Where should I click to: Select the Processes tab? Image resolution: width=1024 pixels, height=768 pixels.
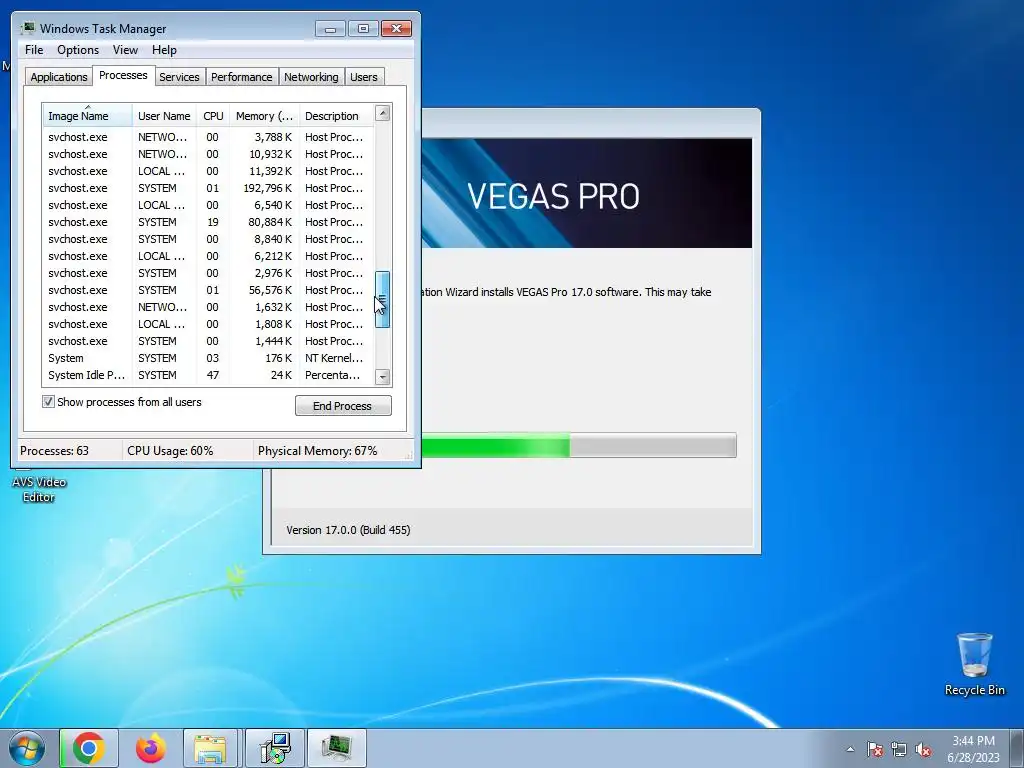pyautogui.click(x=123, y=75)
